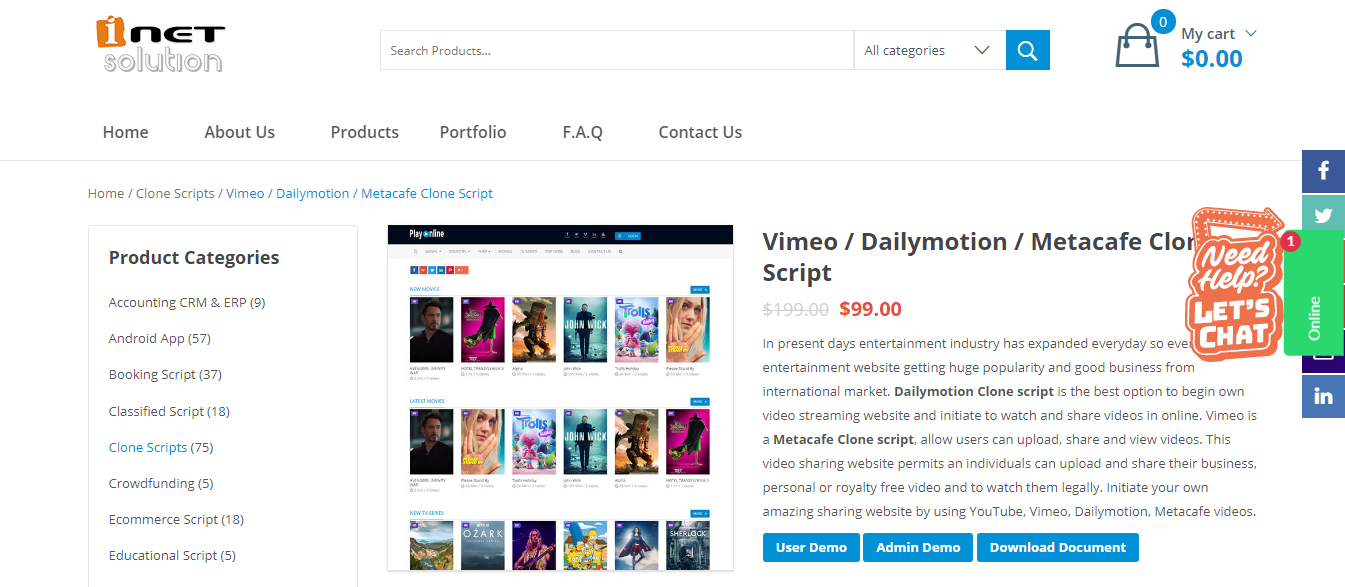
Task: Open the Portfolio menu item
Action: 473,132
